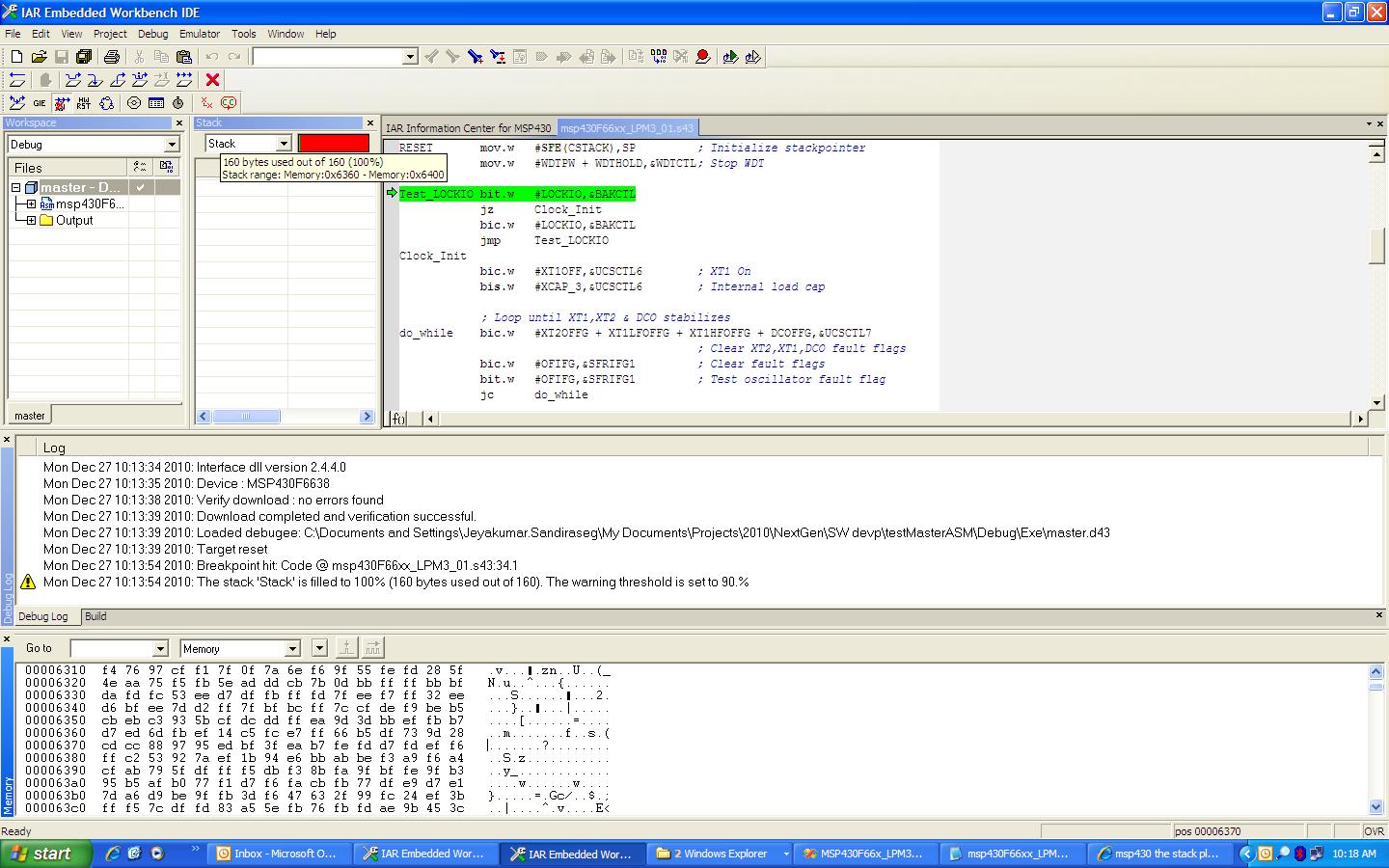Open 2 Windows Explorer taskbar group
This screenshot has height=868, width=1389.
[x=720, y=854]
